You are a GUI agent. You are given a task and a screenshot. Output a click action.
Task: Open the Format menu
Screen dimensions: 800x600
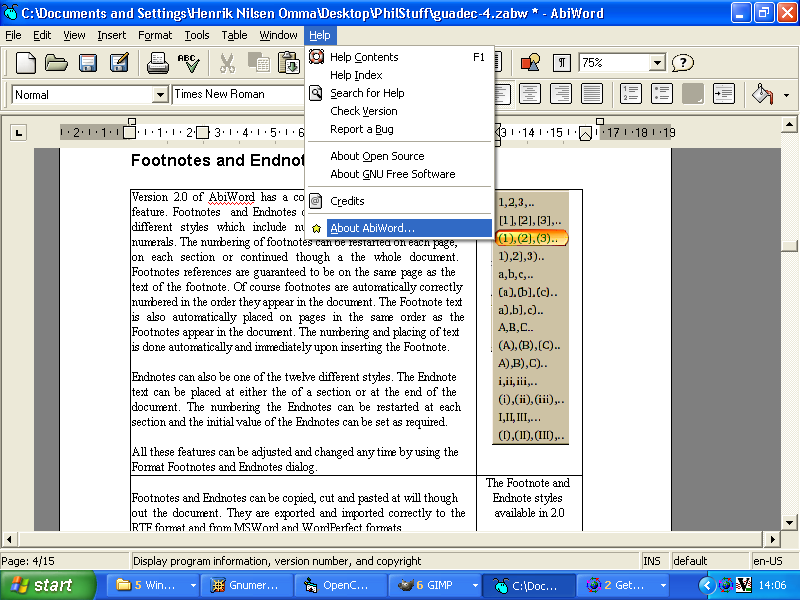click(155, 35)
